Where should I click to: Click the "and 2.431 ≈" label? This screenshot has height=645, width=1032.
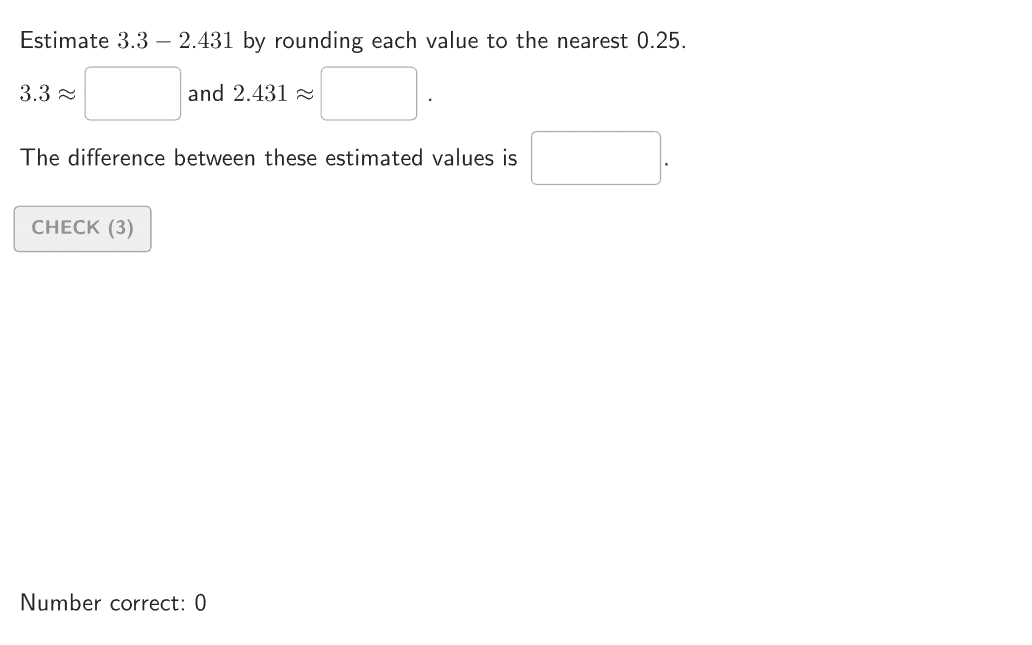(x=250, y=94)
